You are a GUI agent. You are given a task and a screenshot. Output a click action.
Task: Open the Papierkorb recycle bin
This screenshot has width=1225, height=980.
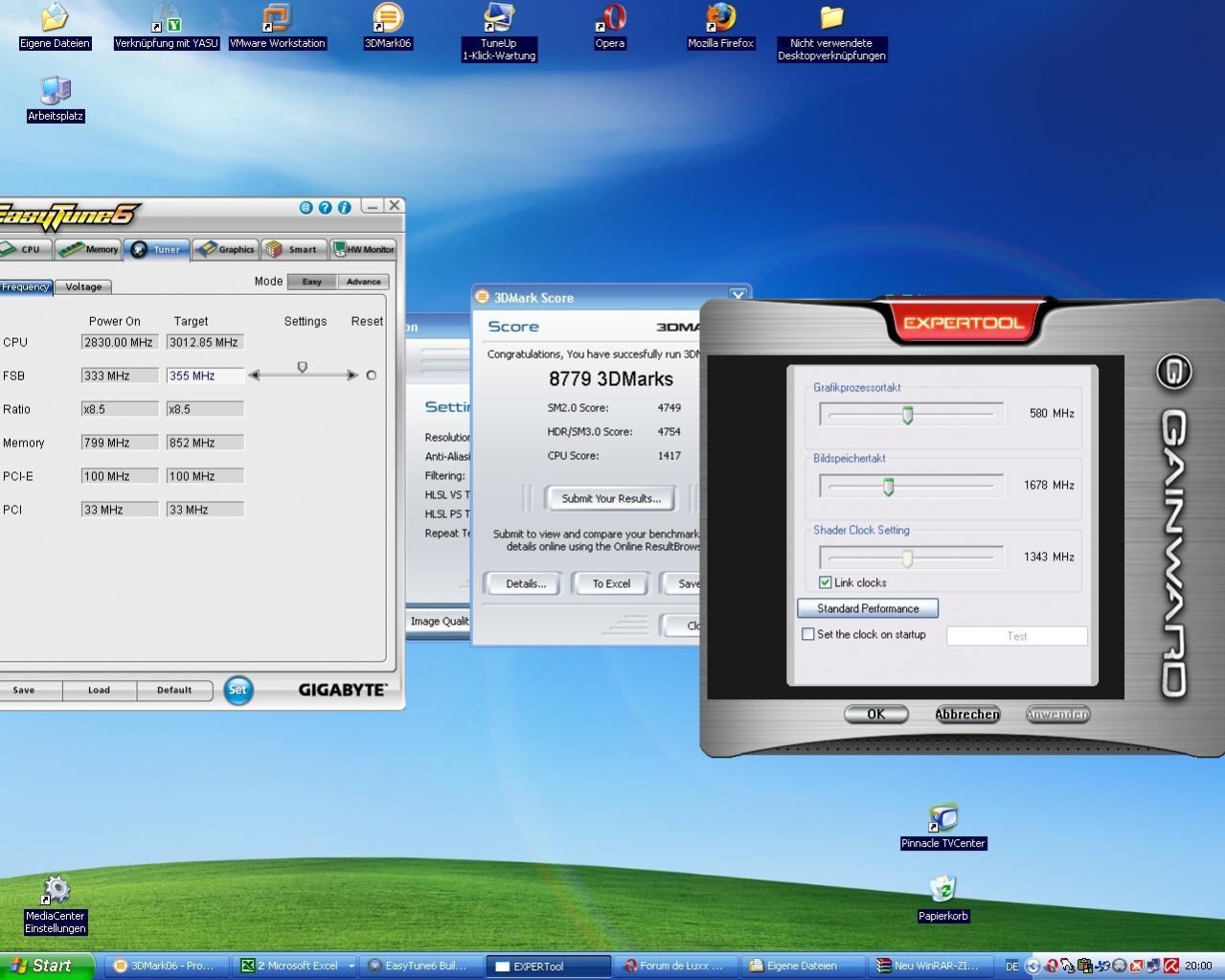pos(943,899)
